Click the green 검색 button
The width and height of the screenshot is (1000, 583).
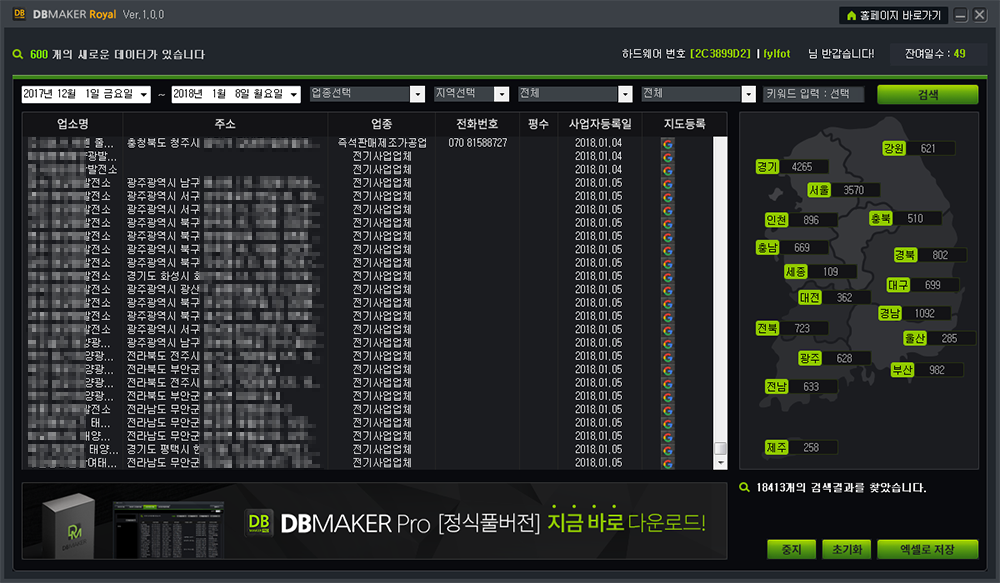tap(927, 94)
